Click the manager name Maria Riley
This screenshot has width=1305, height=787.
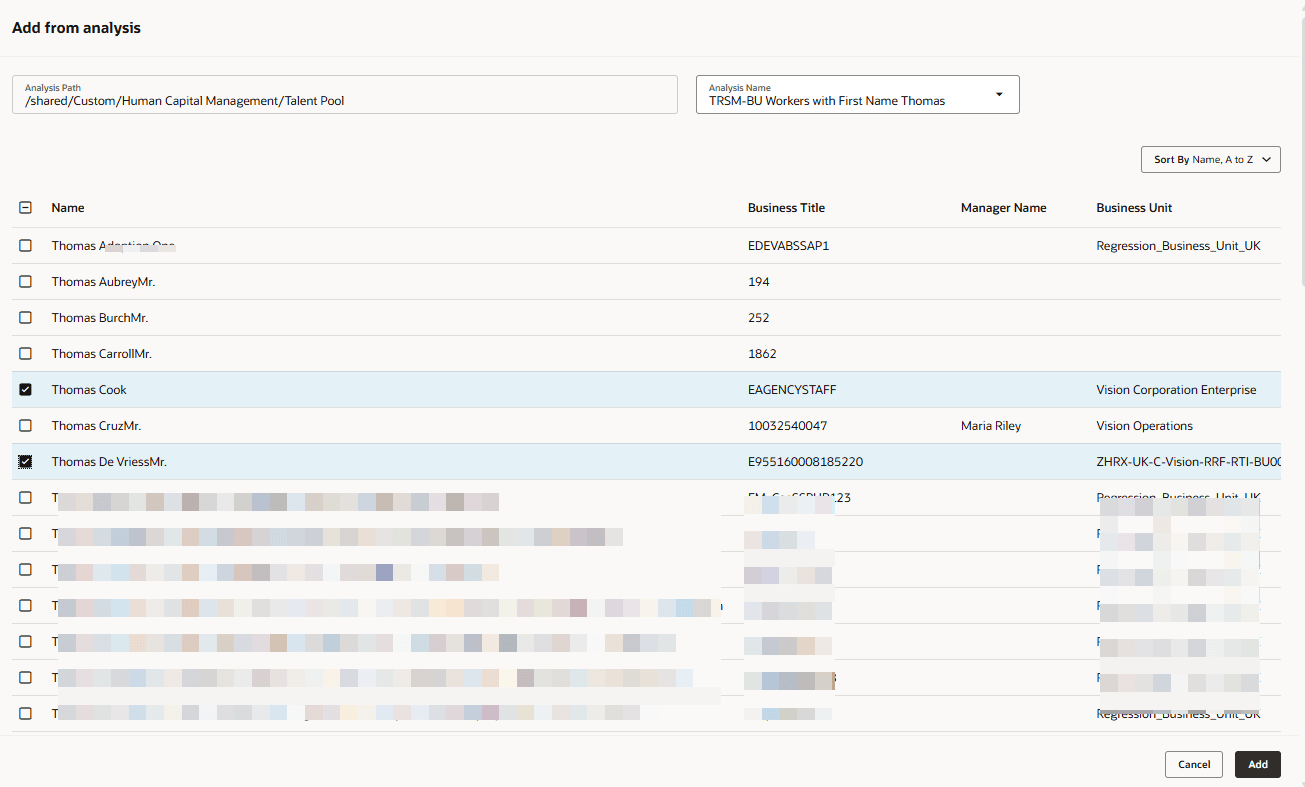pyautogui.click(x=991, y=426)
